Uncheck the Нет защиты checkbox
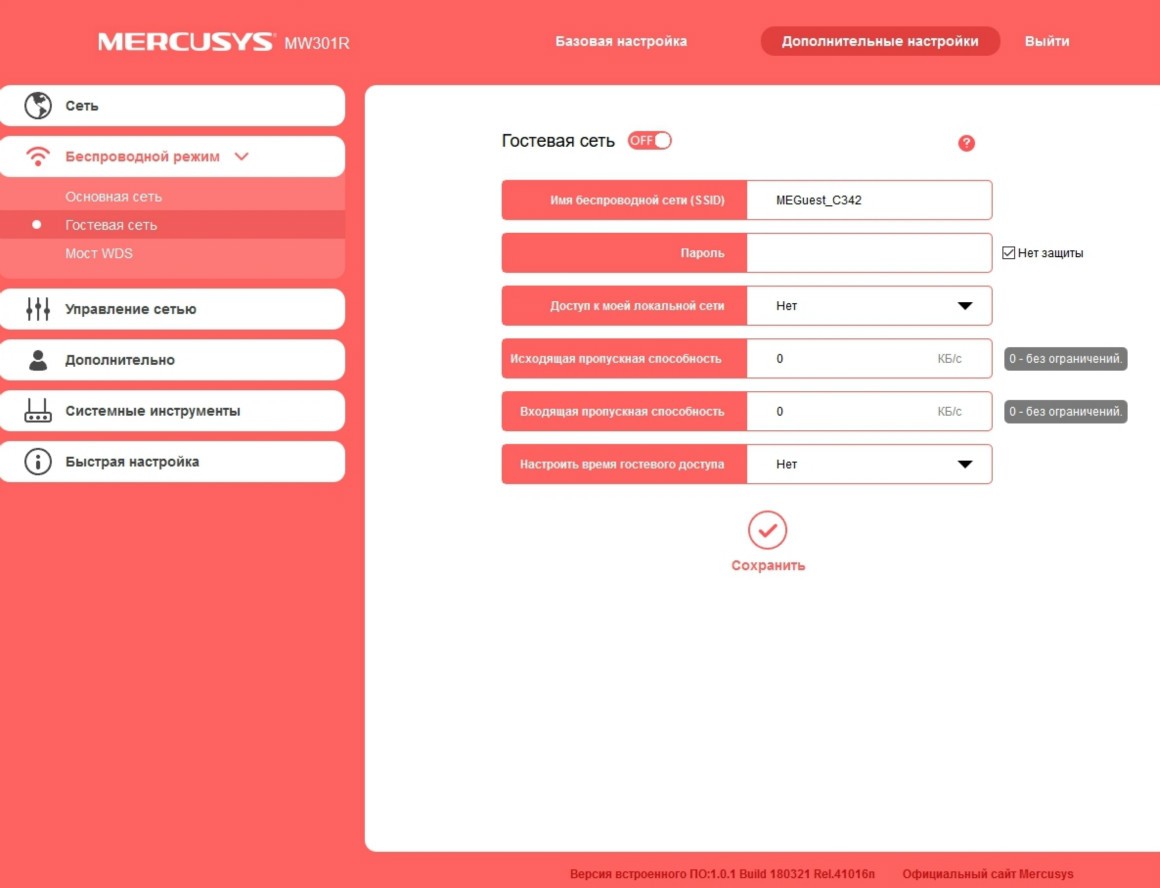1160x888 pixels. pos(1008,253)
